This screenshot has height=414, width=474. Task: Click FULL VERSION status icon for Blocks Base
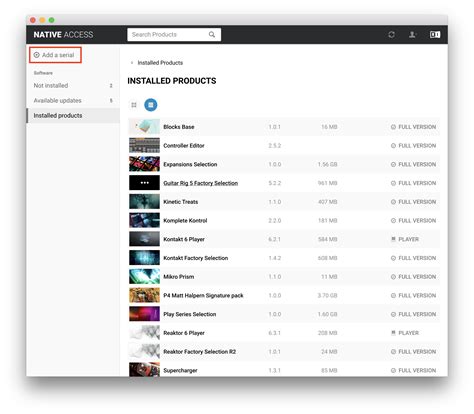pos(393,127)
